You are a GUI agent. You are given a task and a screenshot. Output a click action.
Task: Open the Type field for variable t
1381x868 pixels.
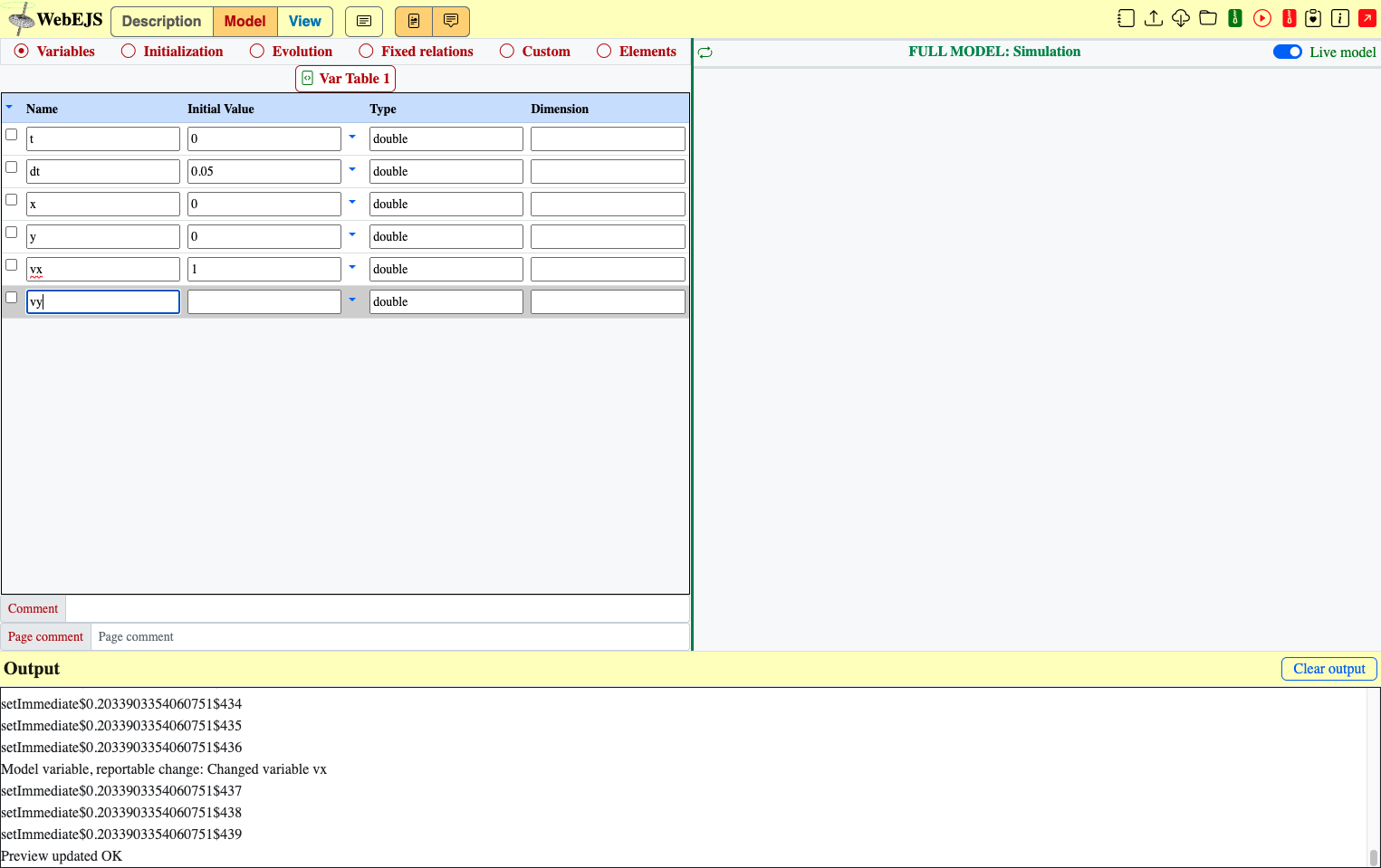tap(446, 138)
